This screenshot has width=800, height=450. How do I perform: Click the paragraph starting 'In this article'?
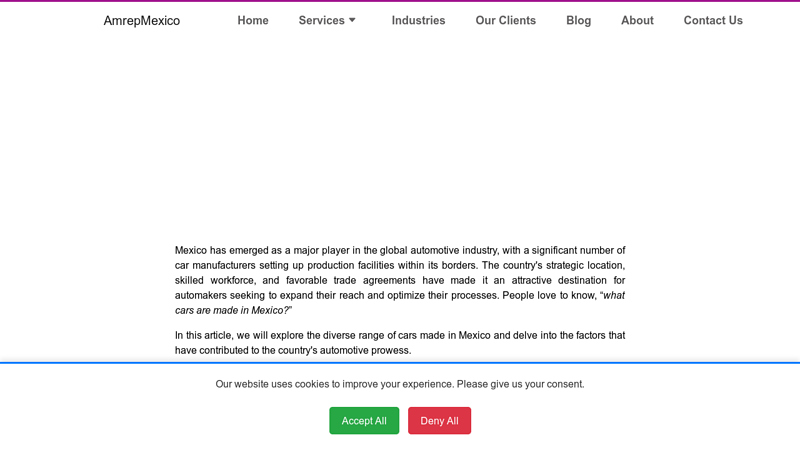(400, 343)
